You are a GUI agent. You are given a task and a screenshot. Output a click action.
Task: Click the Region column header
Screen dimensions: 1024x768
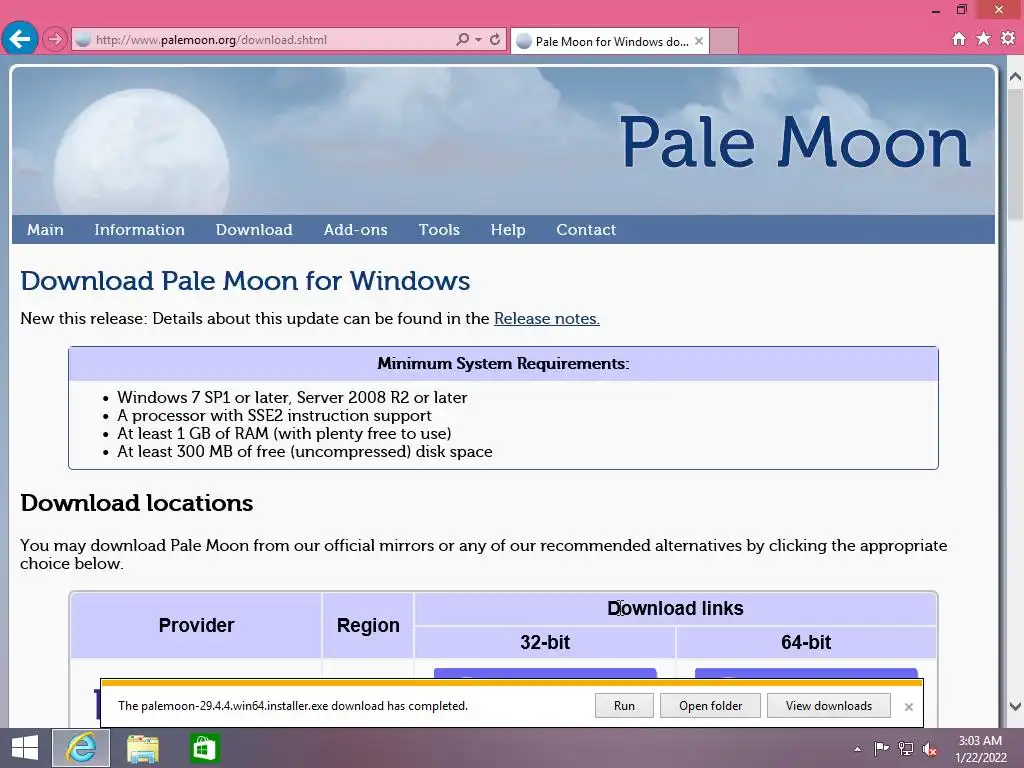pos(368,626)
